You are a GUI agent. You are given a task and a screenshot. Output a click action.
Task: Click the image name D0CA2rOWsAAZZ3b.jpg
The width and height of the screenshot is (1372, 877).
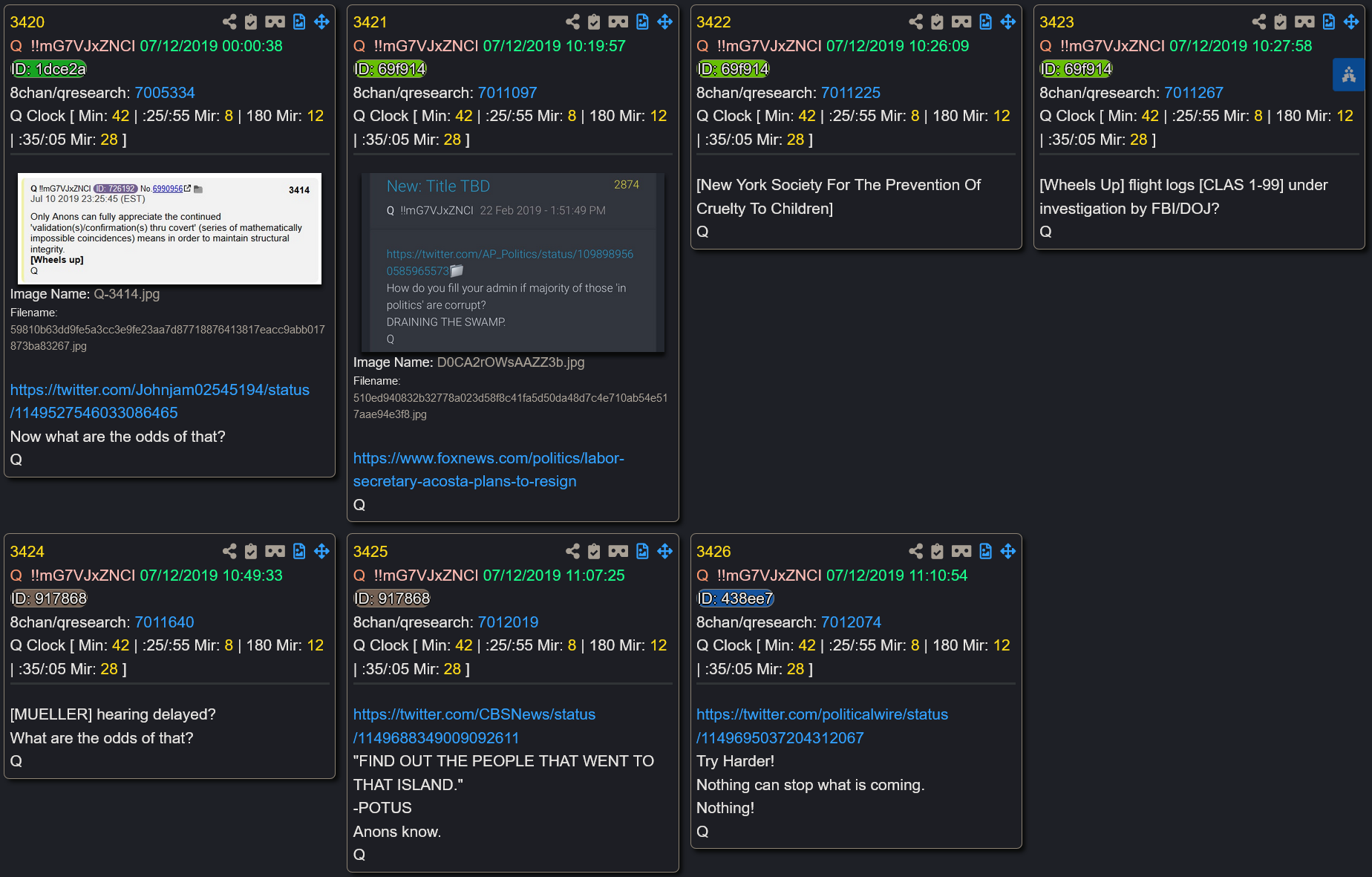pyautogui.click(x=511, y=362)
